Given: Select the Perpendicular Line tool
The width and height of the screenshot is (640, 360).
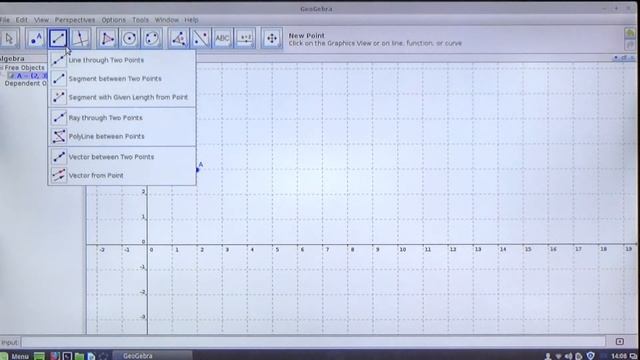Looking at the screenshot, I should click(80, 38).
